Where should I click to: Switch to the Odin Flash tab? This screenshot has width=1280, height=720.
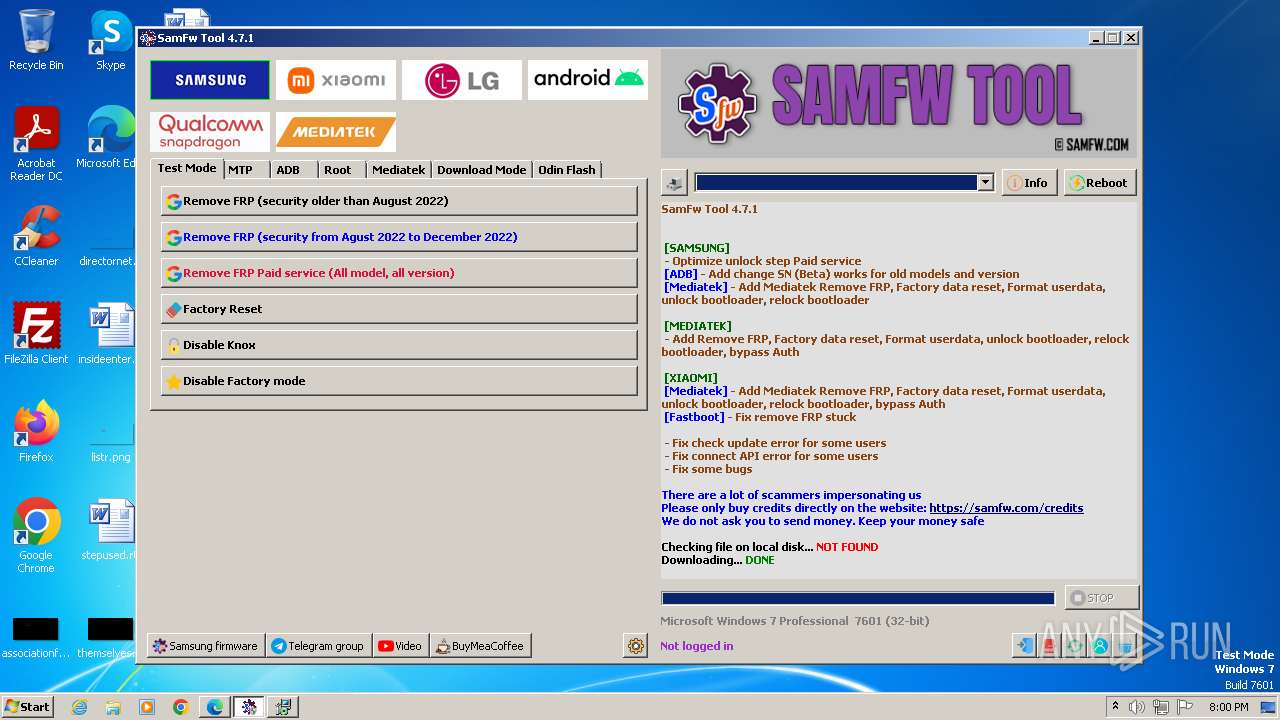click(x=567, y=170)
